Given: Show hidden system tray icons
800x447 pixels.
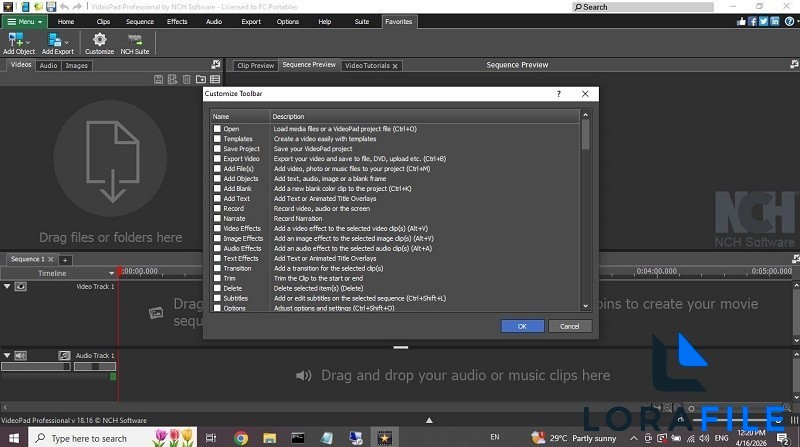Looking at the screenshot, I should pos(634,438).
